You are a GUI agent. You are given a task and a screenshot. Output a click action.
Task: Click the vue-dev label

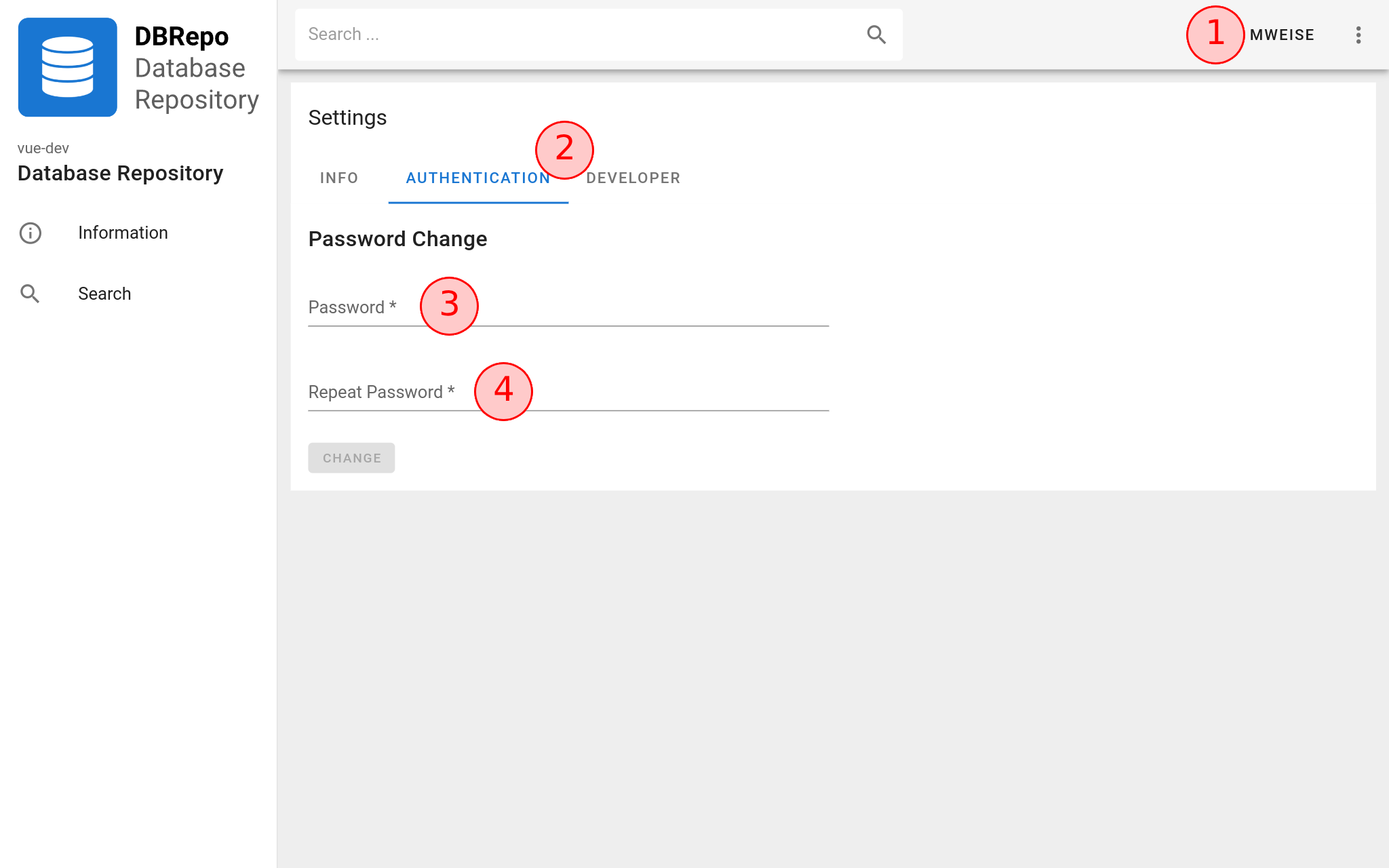(x=43, y=148)
